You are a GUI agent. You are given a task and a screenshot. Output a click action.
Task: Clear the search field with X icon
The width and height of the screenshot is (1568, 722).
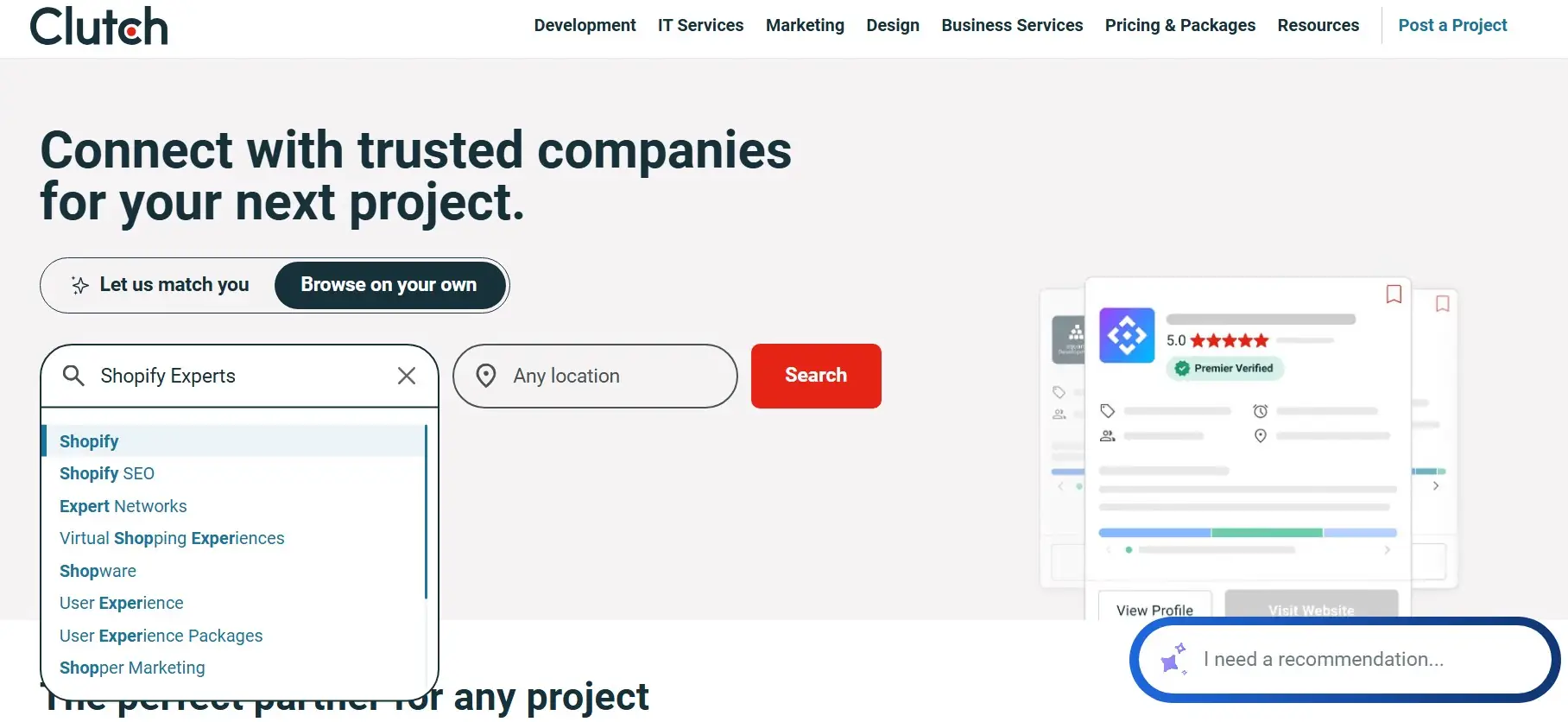tap(406, 376)
